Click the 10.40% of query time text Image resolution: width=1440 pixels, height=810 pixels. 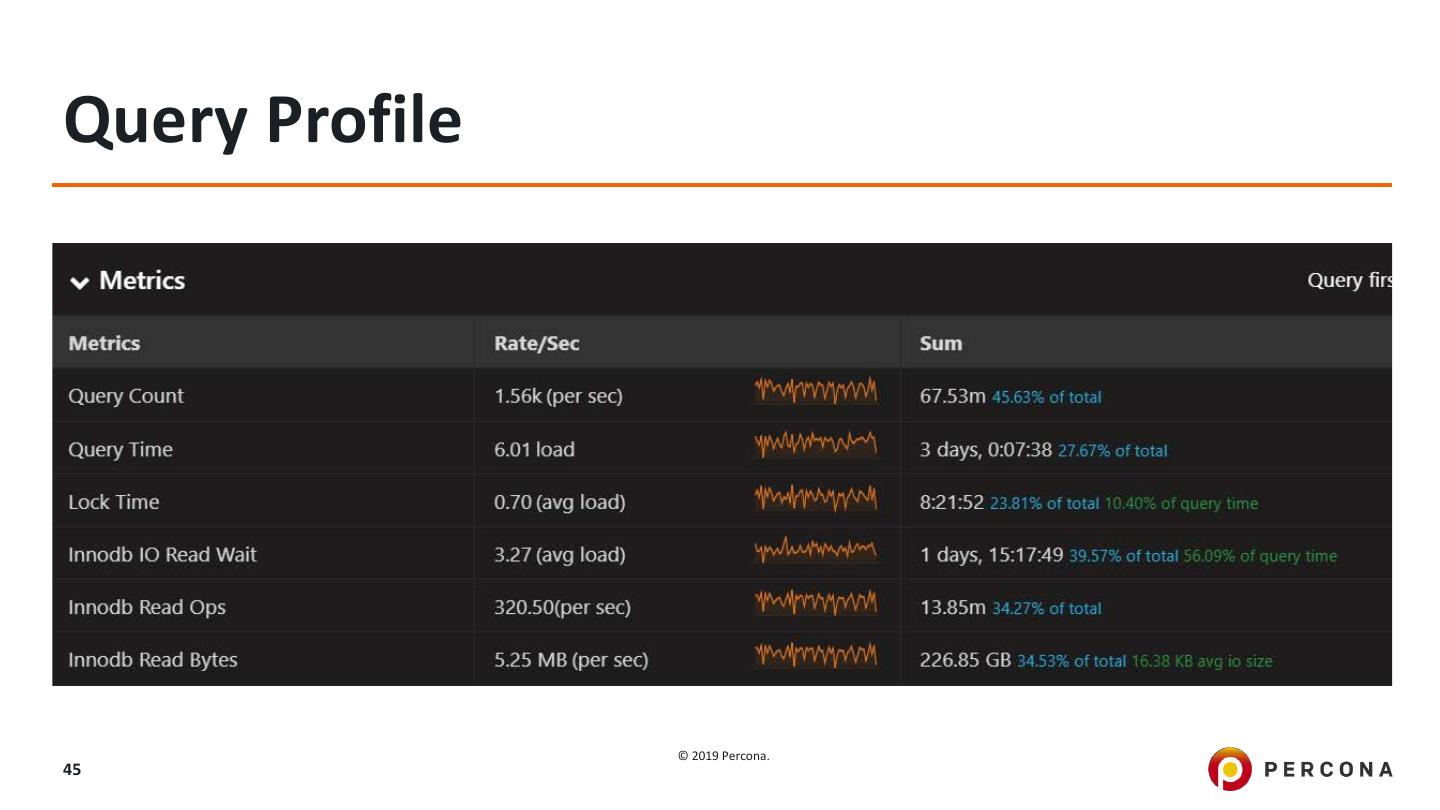coord(1181,503)
